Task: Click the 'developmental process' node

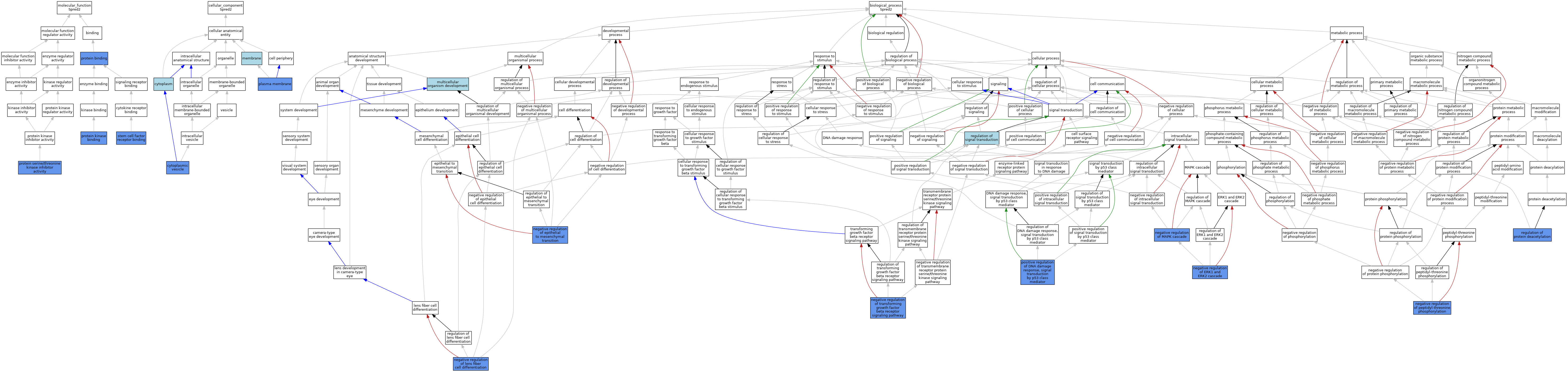Action: click(616, 33)
